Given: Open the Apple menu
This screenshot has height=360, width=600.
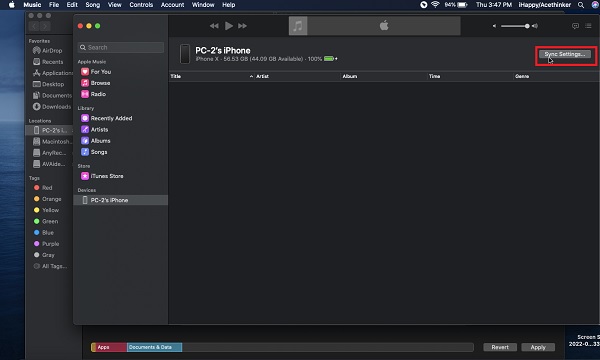Looking at the screenshot, I should coord(11,5).
